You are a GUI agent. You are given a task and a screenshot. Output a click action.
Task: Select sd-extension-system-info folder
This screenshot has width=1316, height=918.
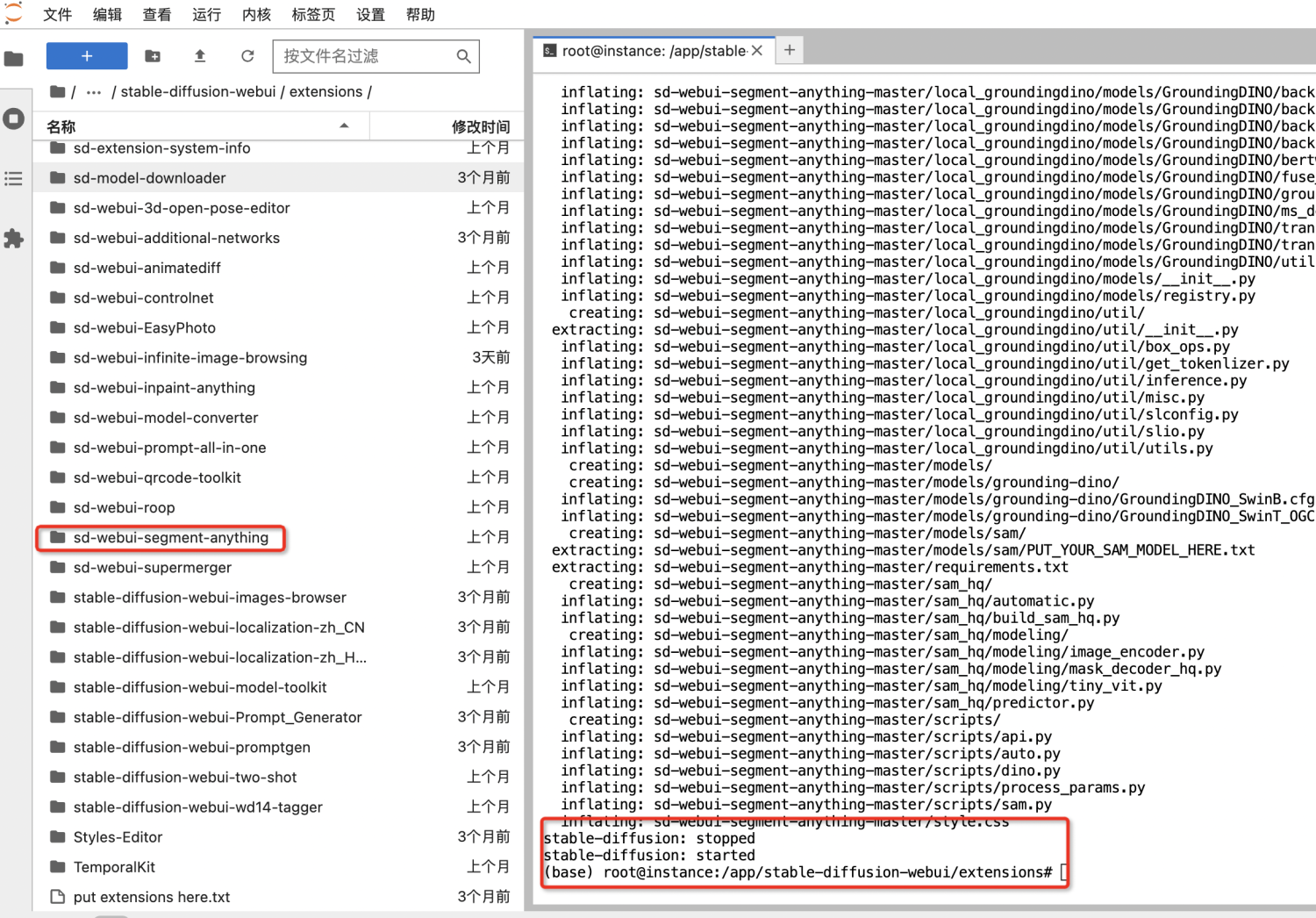point(280,148)
